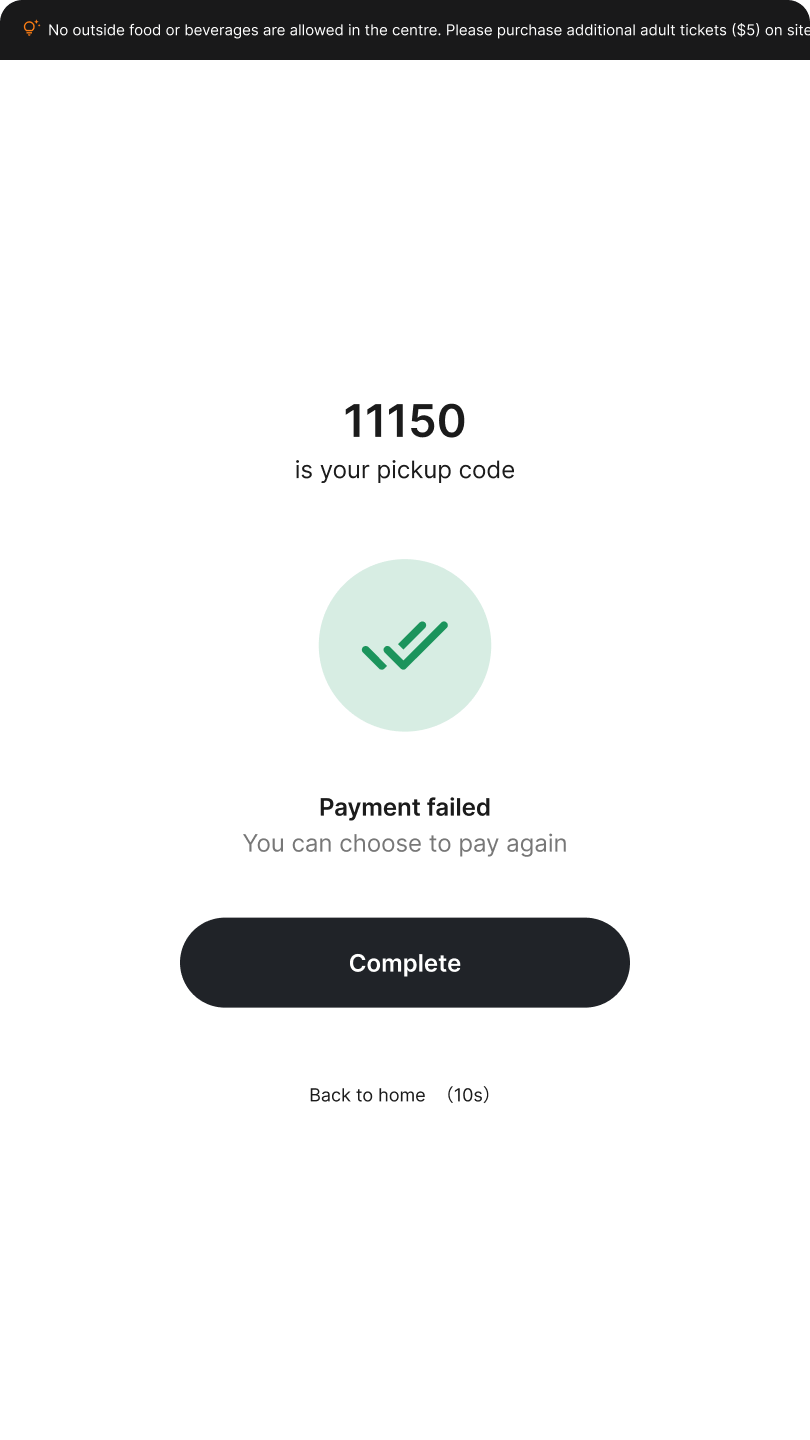
Task: Select the pickup code 11150
Action: click(x=405, y=421)
